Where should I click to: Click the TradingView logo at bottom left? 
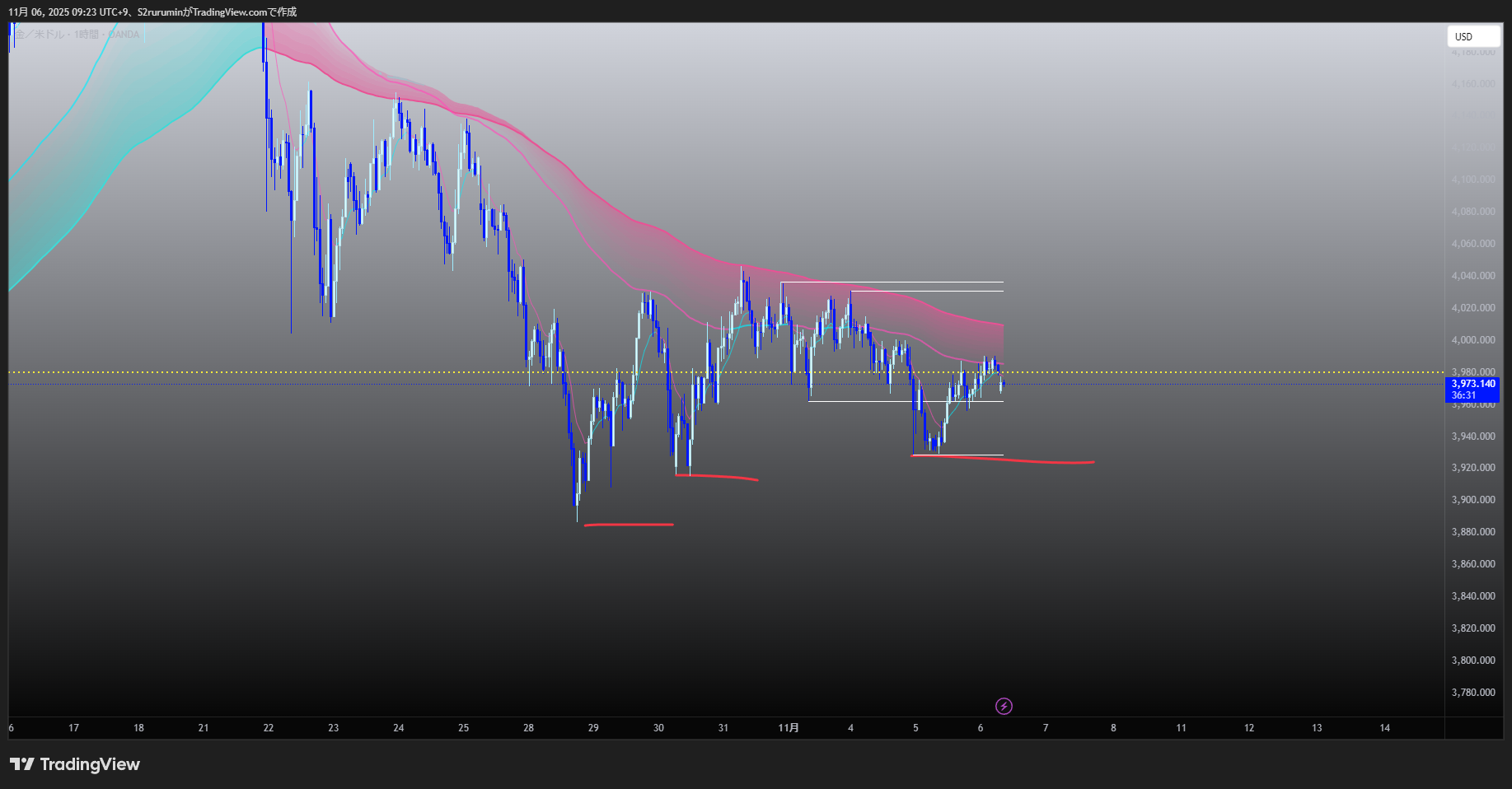tap(75, 764)
